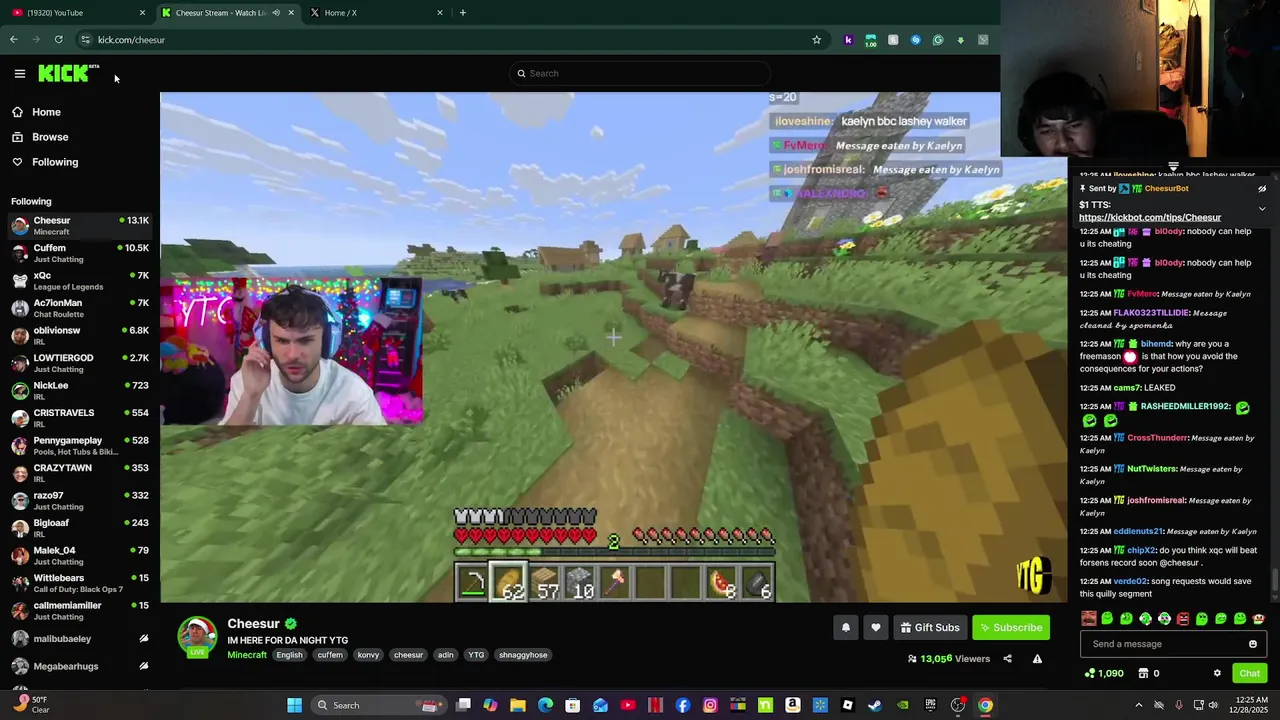Open Following in the sidebar
This screenshot has width=1280, height=720.
pyautogui.click(x=45, y=162)
